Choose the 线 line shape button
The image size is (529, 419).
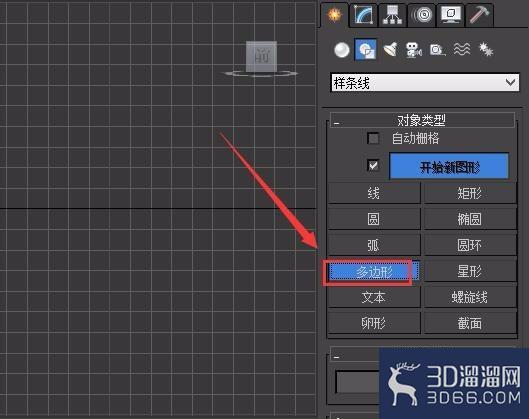(x=374, y=193)
